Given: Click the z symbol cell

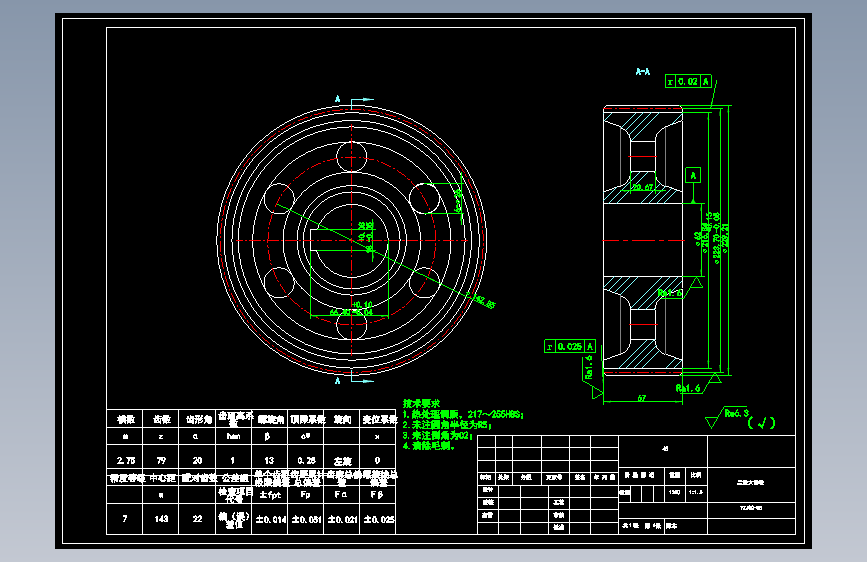Looking at the screenshot, I should 161,436.
